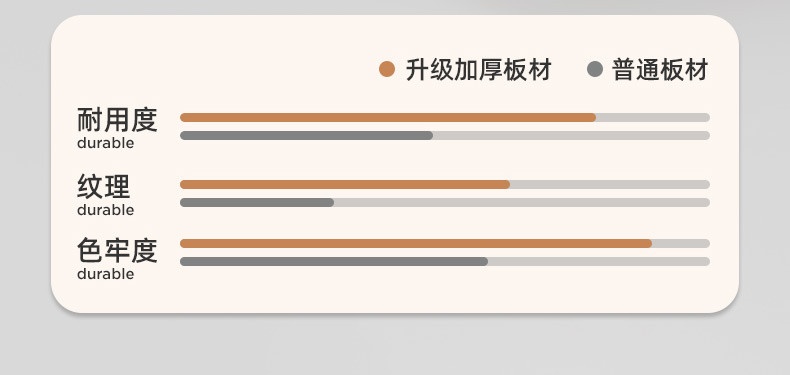Image resolution: width=790 pixels, height=375 pixels.
Task: Select the 普通板材 legend label
Action: pyautogui.click(x=660, y=70)
